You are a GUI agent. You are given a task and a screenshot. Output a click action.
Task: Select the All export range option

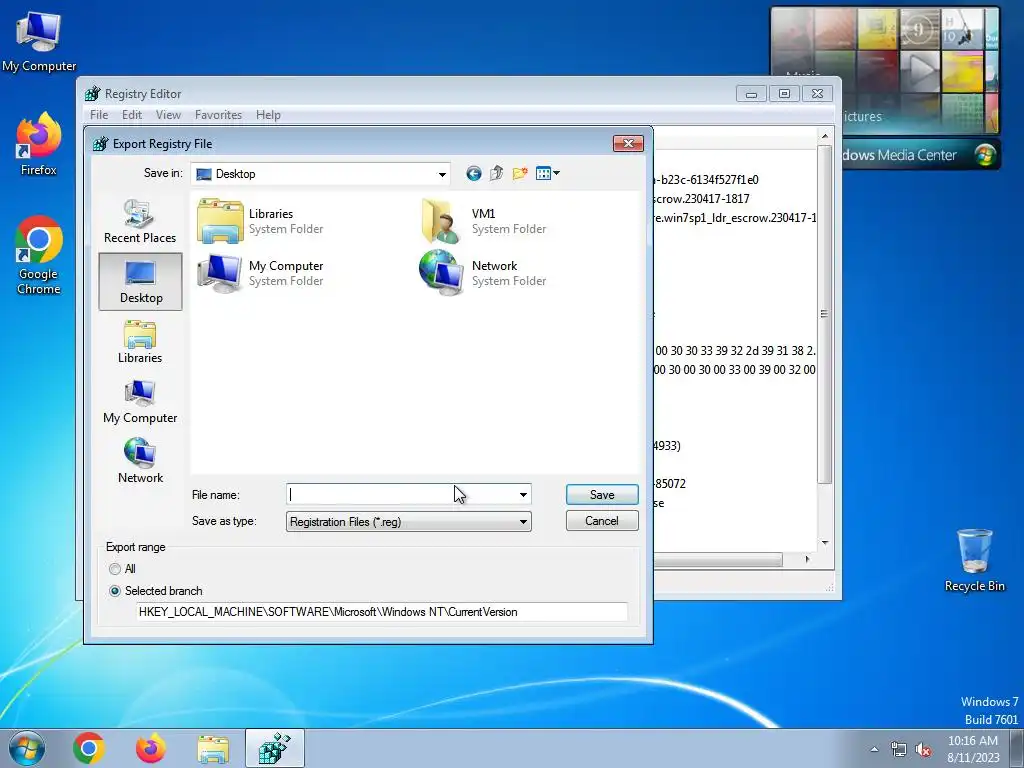(115, 569)
